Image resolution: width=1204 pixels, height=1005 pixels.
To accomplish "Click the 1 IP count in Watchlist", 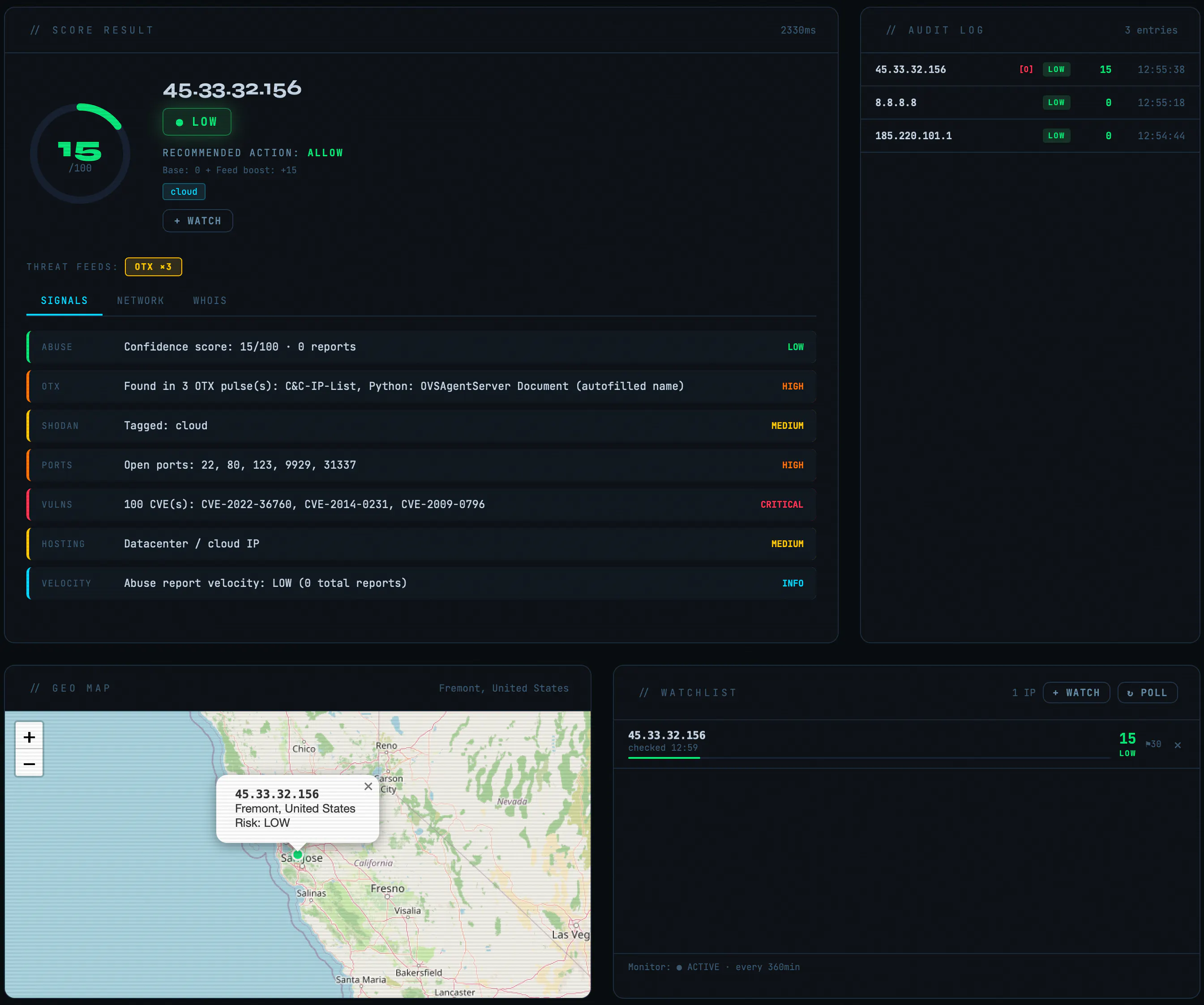I will [1024, 693].
